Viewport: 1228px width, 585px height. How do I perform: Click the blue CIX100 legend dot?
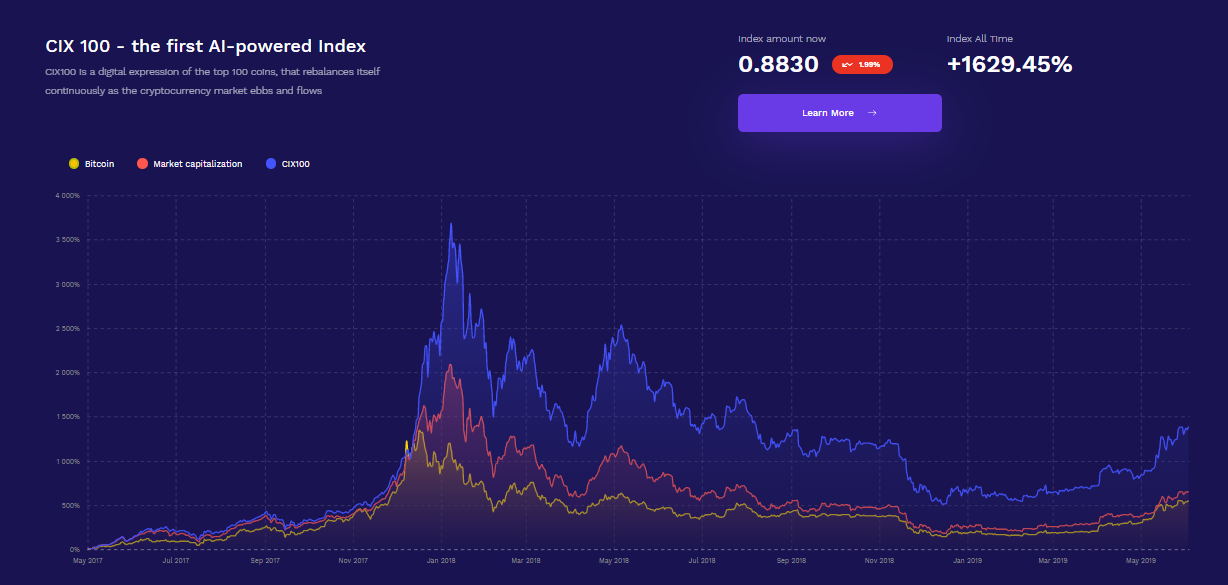pyautogui.click(x=272, y=163)
